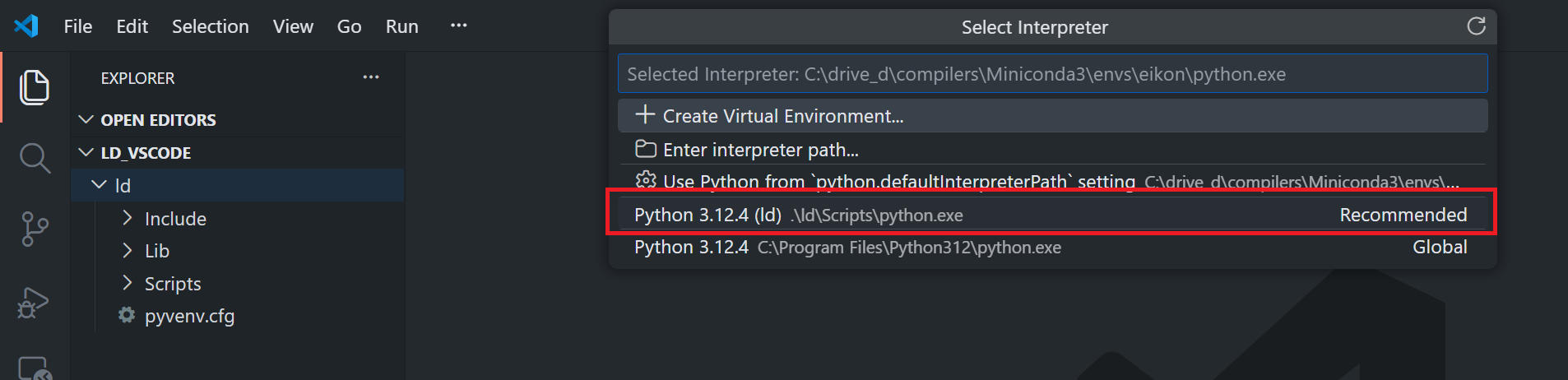
Task: Select Create Virtual Environment option
Action: click(1052, 116)
